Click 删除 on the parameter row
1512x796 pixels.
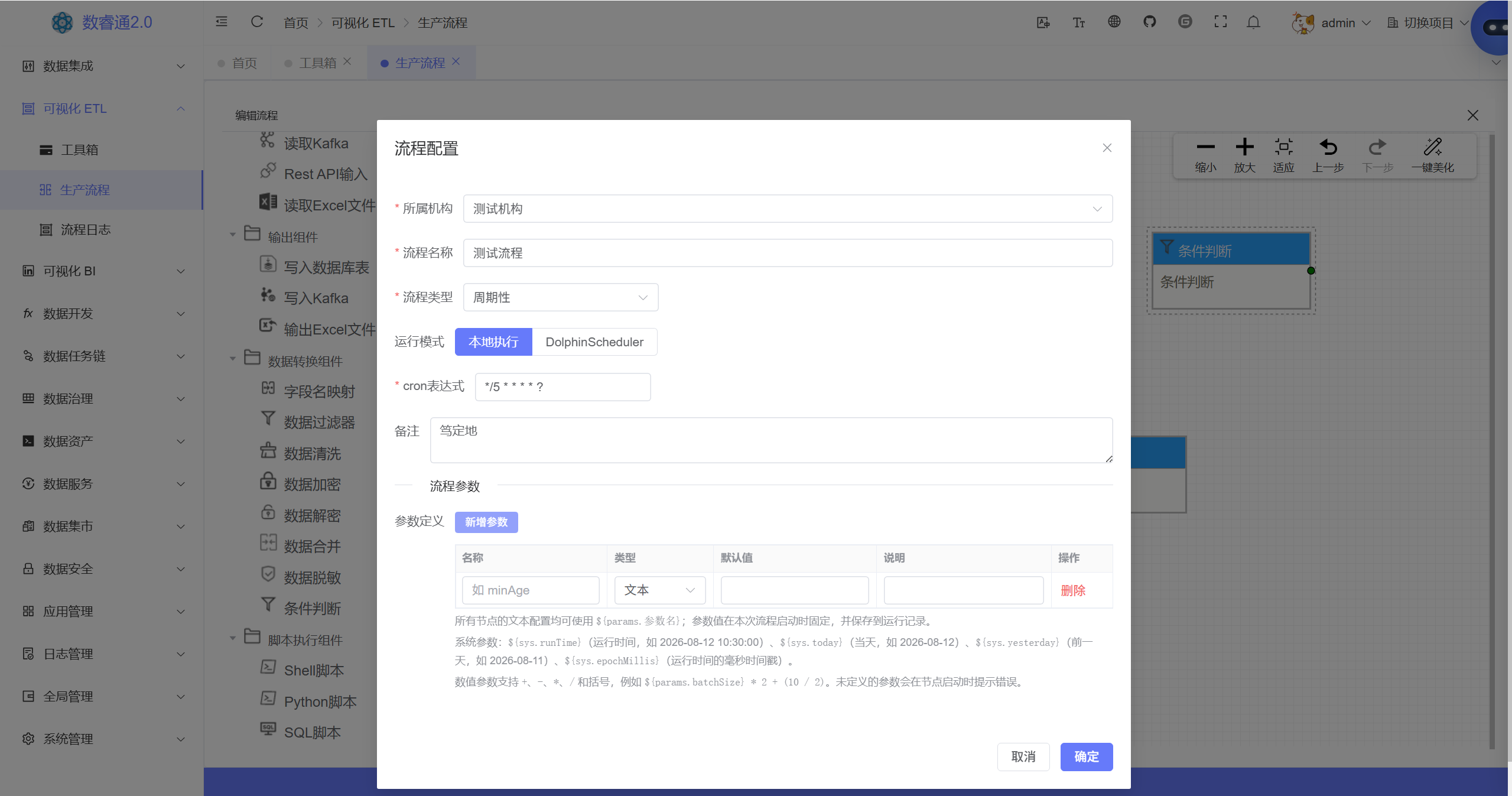(x=1073, y=590)
